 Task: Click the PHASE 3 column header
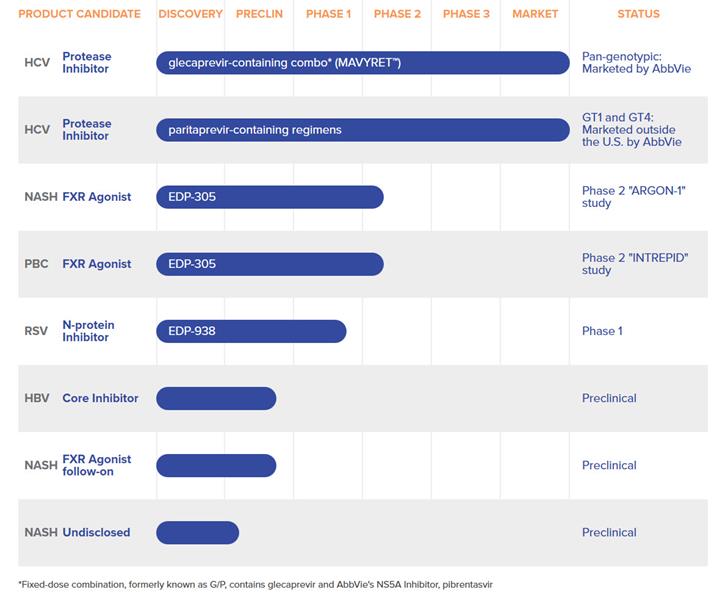pyautogui.click(x=466, y=14)
